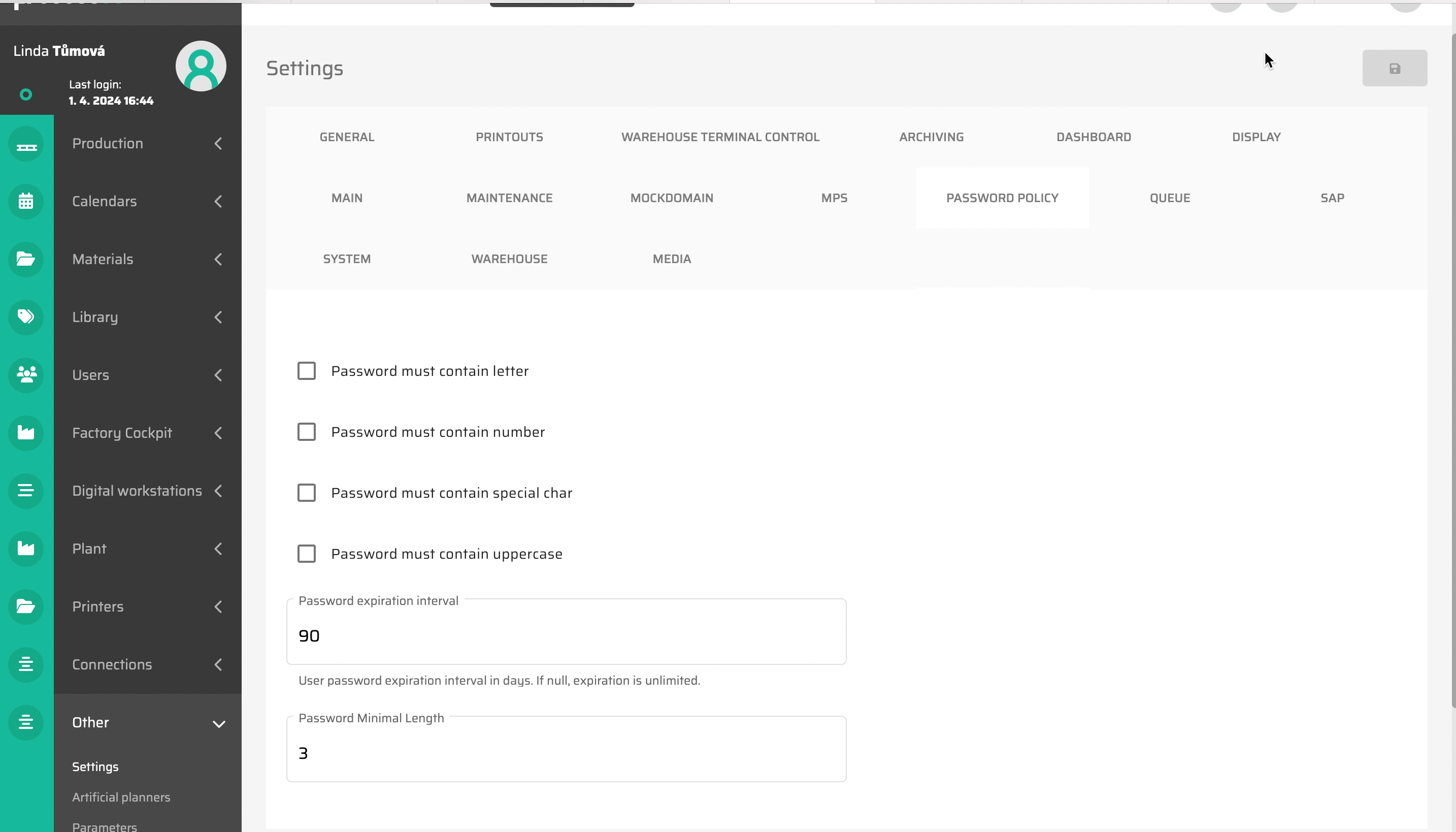
Task: Tick 'Password must contain number' checkbox
Action: click(x=307, y=432)
